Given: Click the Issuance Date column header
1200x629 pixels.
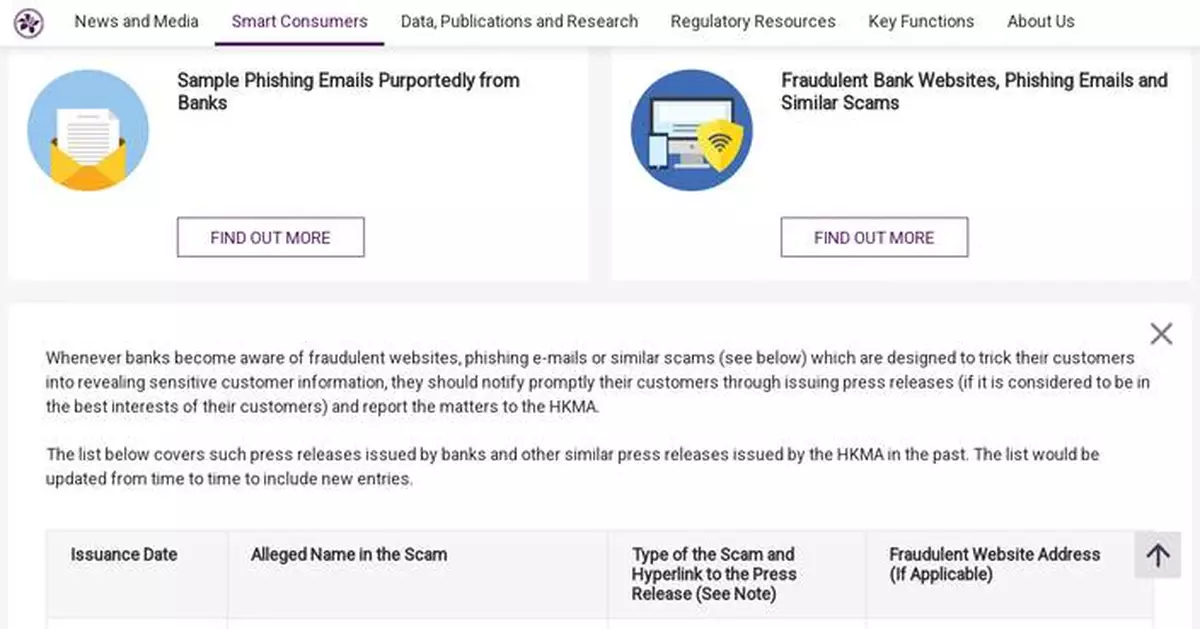Looking at the screenshot, I should (124, 555).
